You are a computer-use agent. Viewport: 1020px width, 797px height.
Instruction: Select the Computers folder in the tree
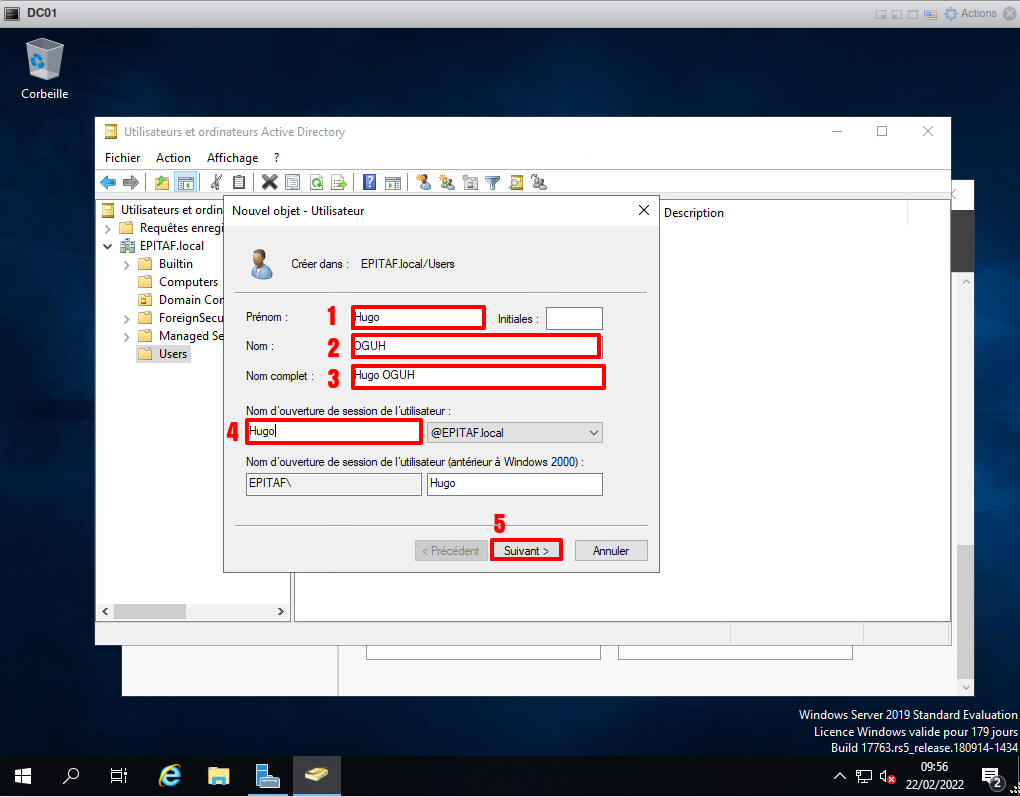(x=187, y=282)
